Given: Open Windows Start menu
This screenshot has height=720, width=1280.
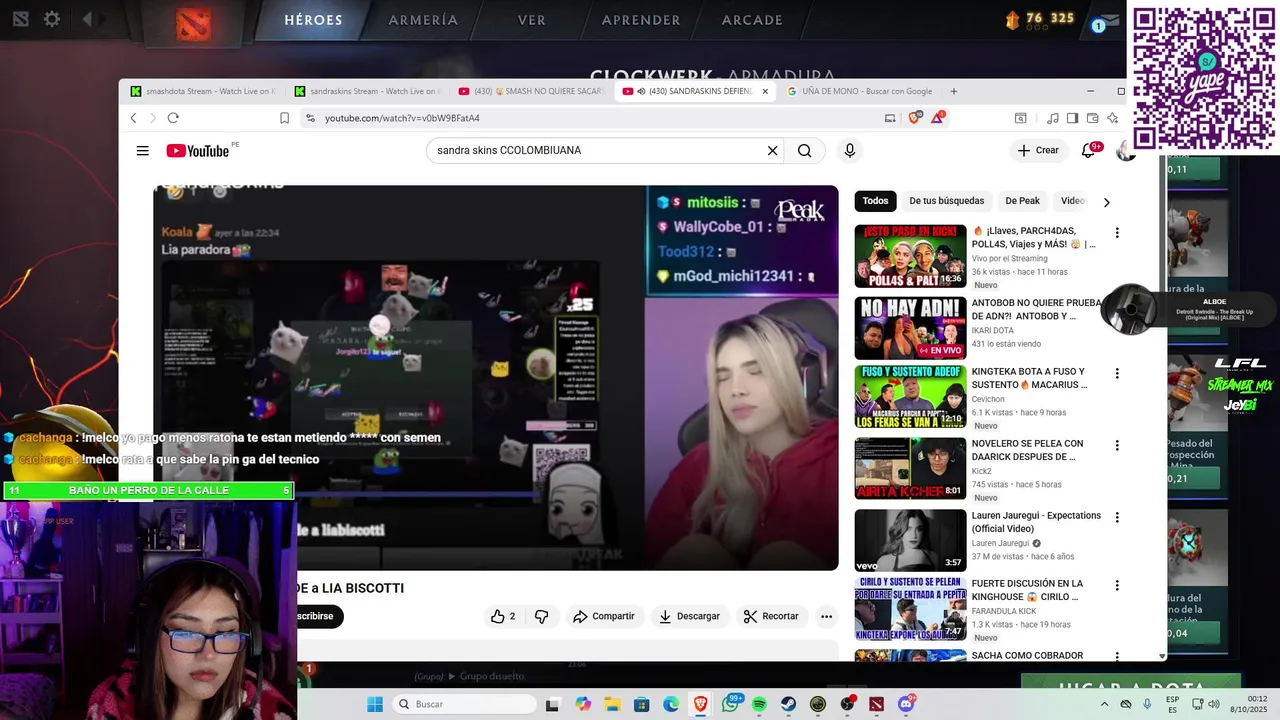Looking at the screenshot, I should pyautogui.click(x=375, y=704).
